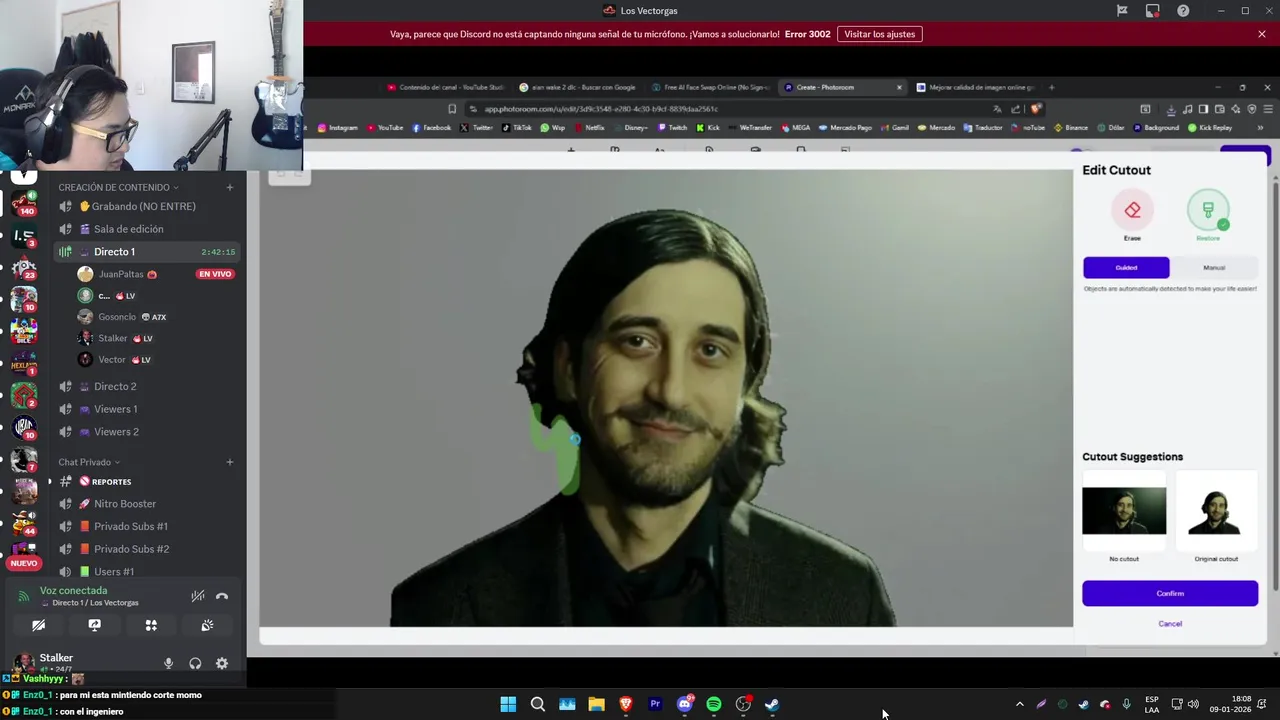Screen dimensions: 1280x720
Task: Cancel the cutout edit
Action: point(1170,624)
